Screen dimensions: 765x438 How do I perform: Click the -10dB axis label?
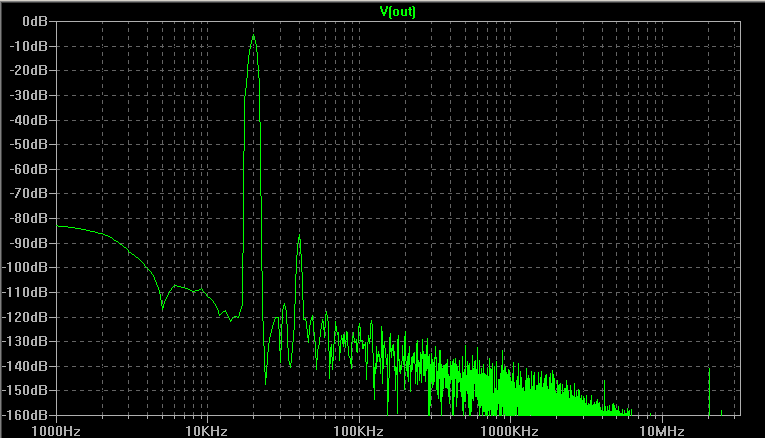click(29, 46)
